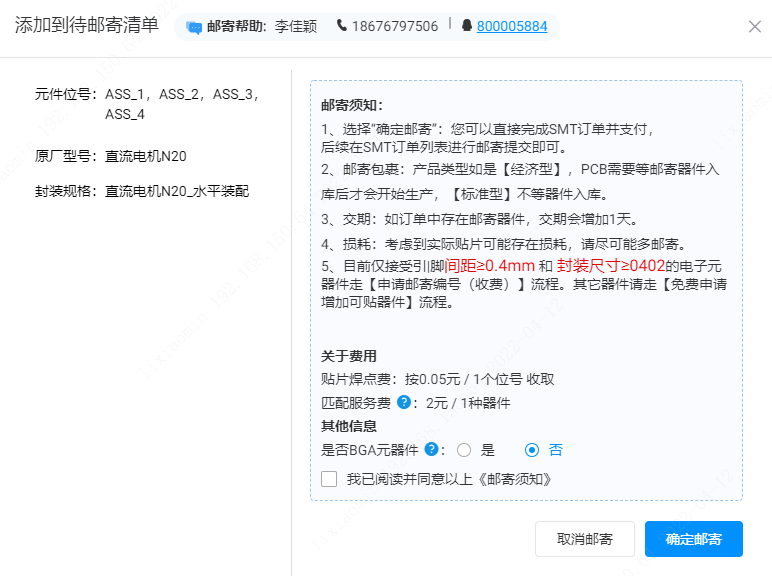Select 否 for BGA component option
Image resolution: width=772 pixels, height=576 pixels.
[x=532, y=450]
